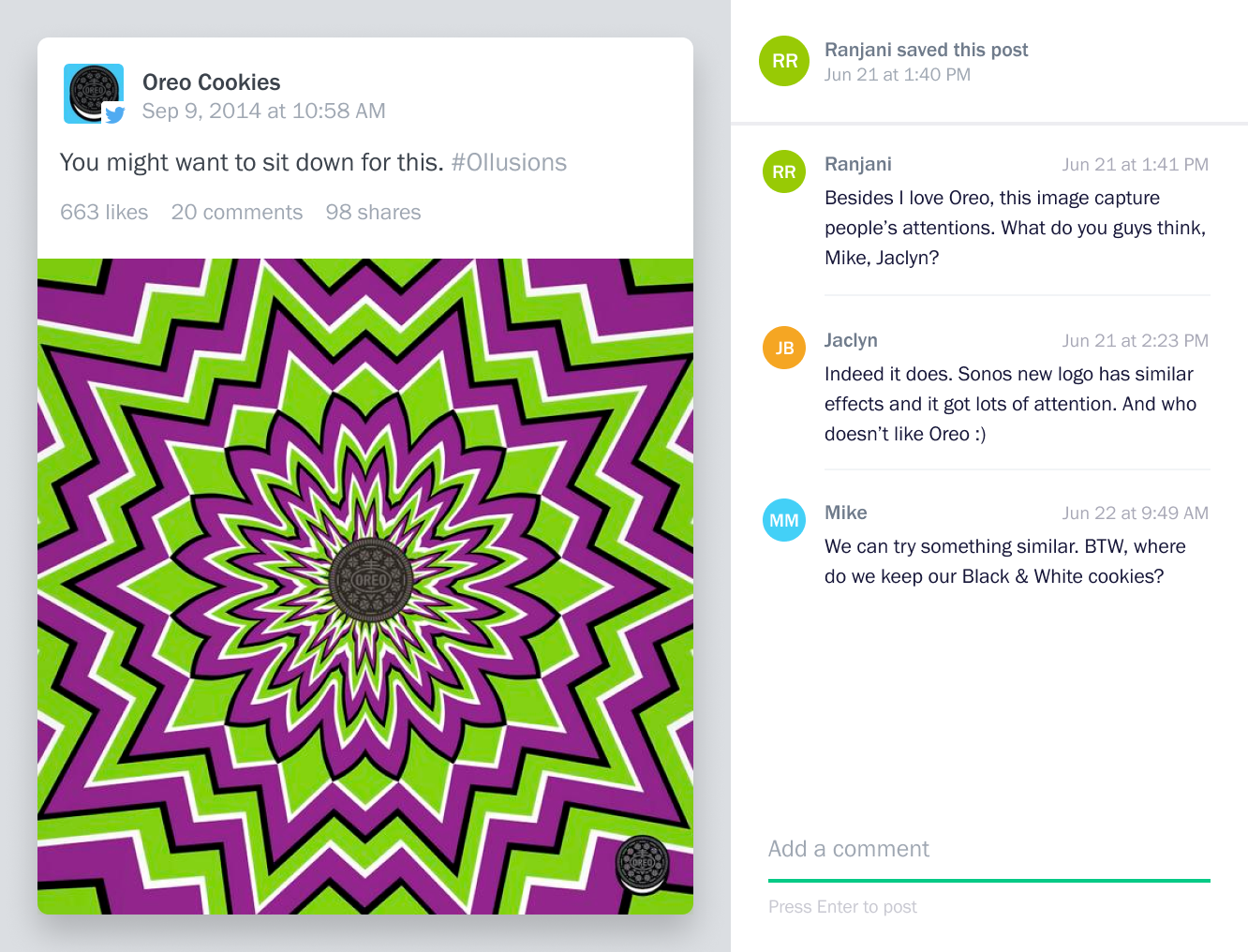The width and height of the screenshot is (1248, 952).
Task: Click Ranjani's RR avatar beside her comment
Action: tap(784, 171)
